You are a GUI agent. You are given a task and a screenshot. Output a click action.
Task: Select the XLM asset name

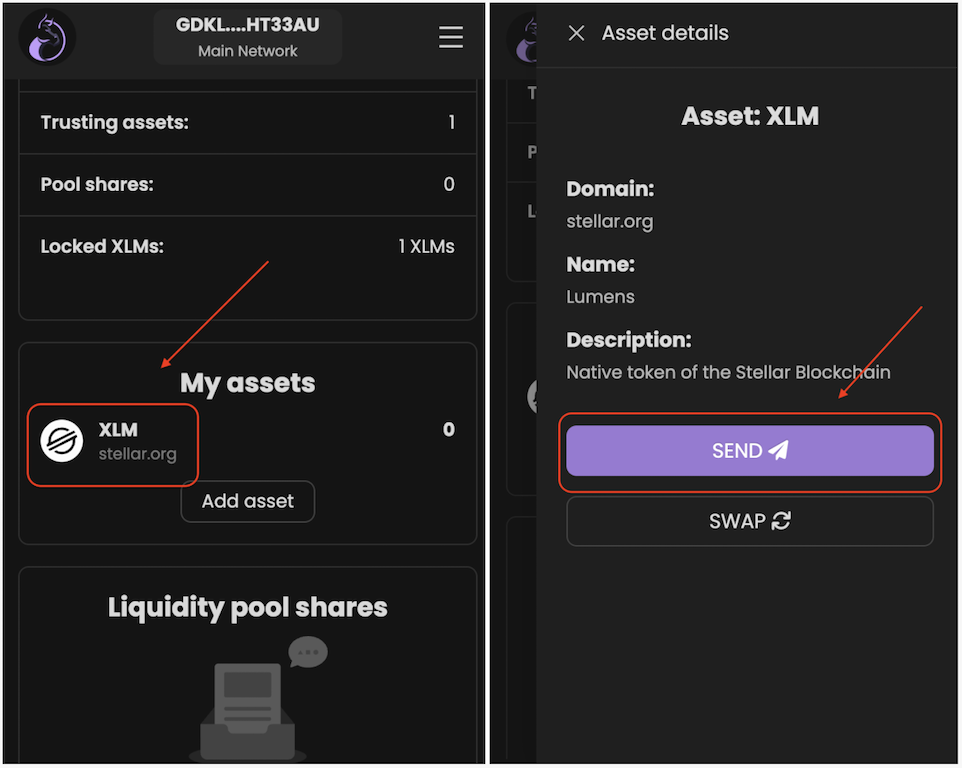[x=118, y=430]
